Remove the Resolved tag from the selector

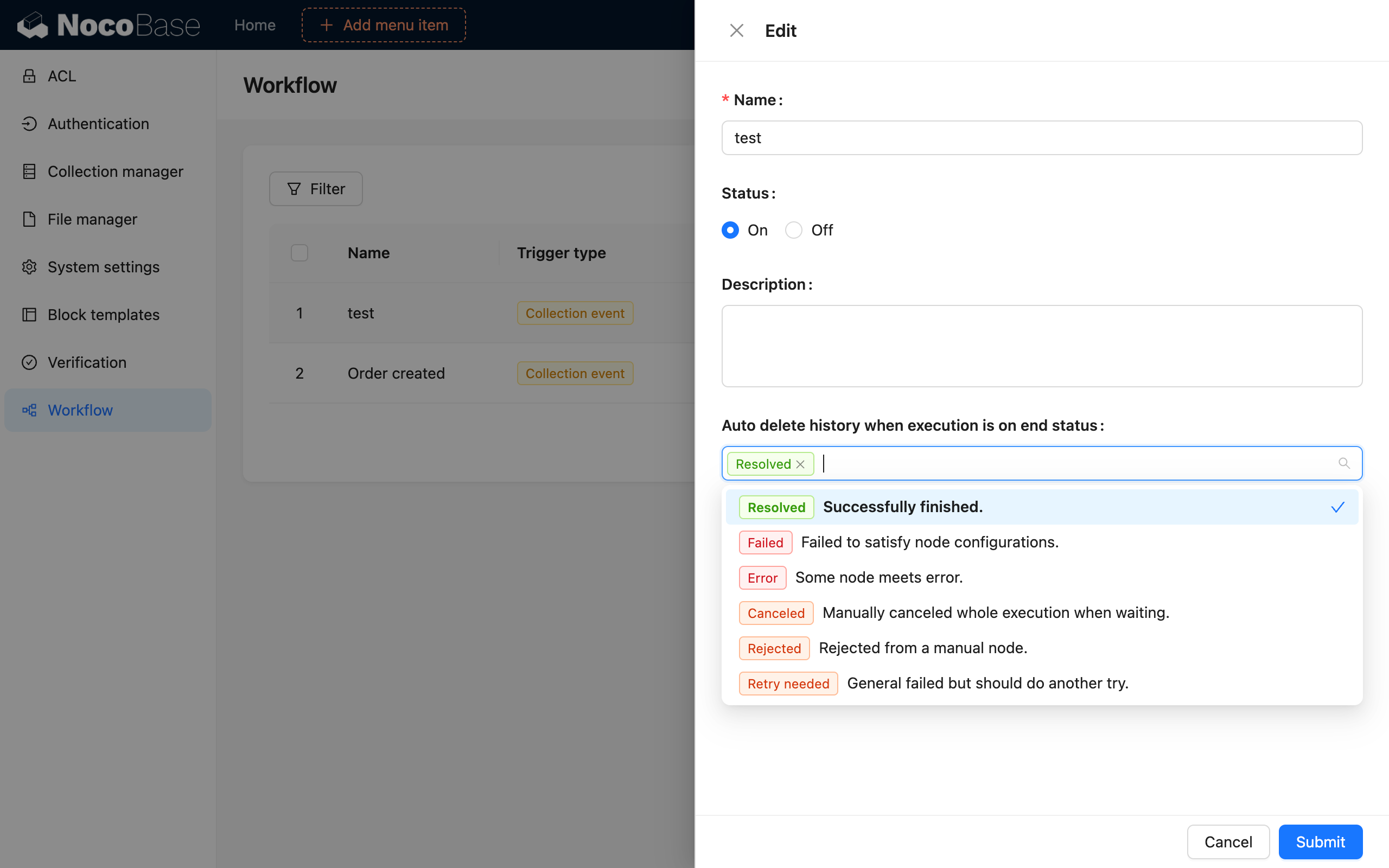(x=800, y=464)
